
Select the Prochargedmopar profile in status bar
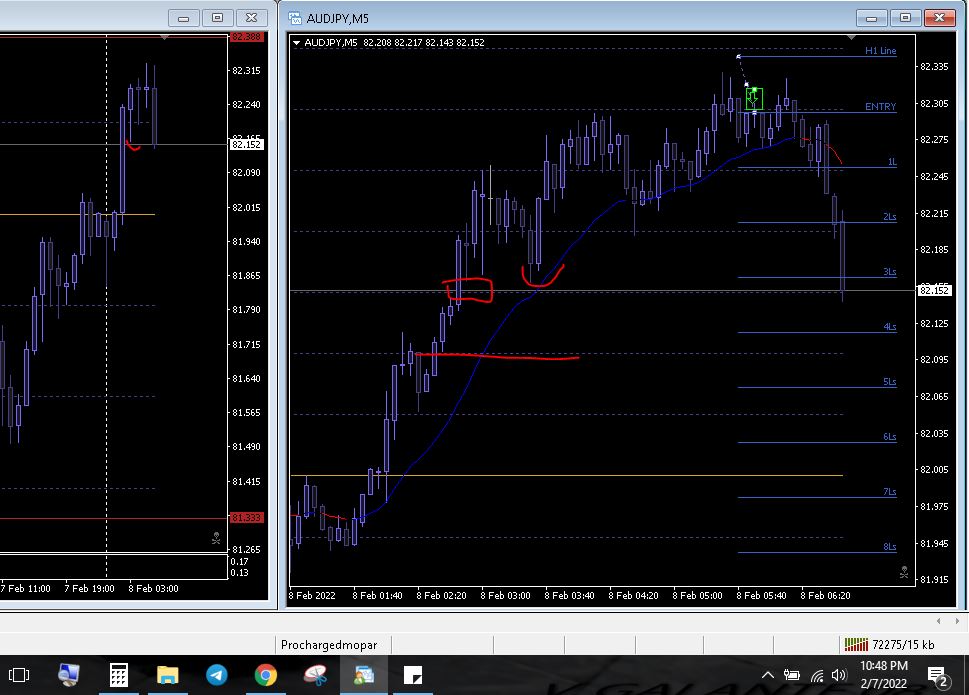320,645
